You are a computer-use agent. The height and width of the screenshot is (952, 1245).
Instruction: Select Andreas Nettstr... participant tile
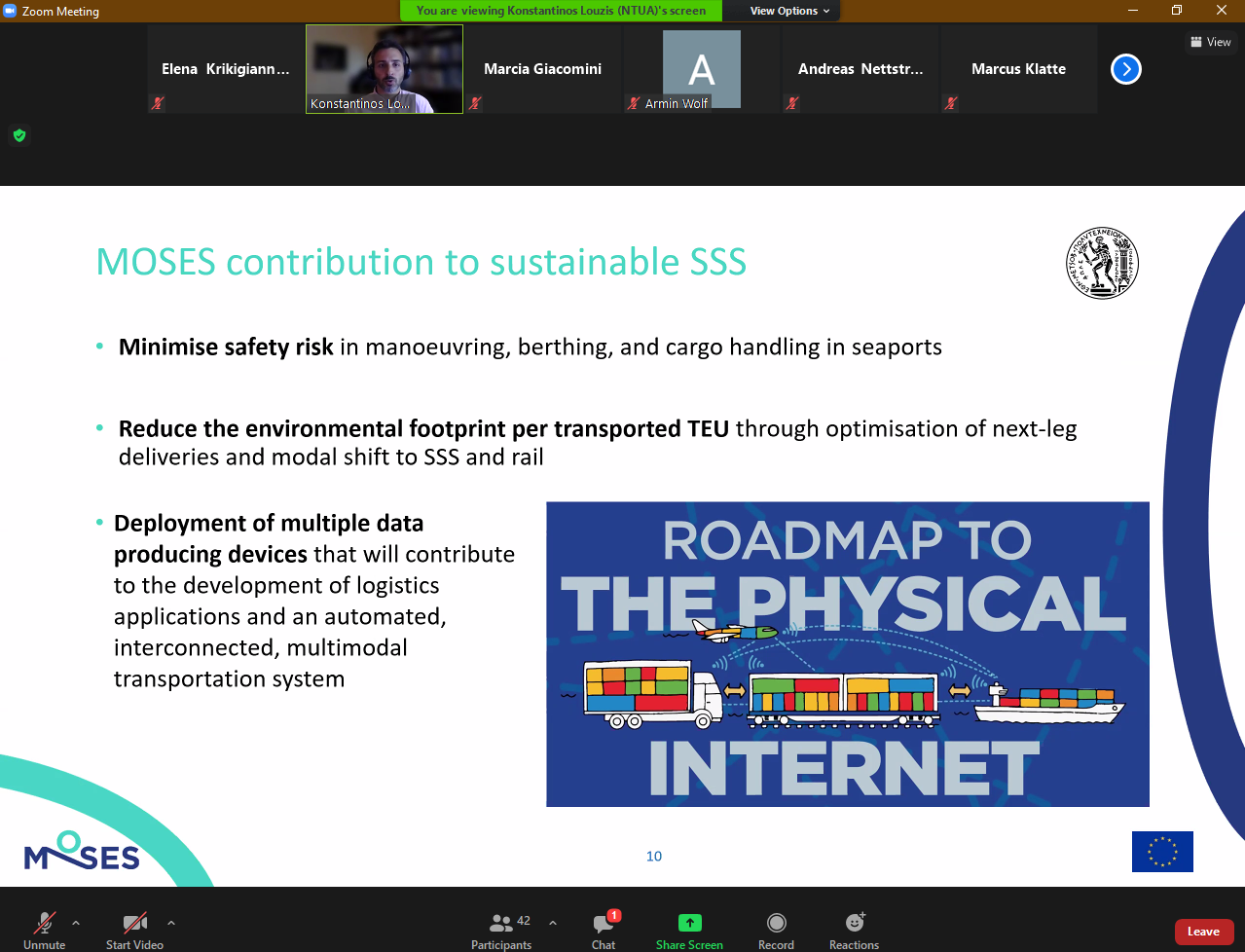point(861,69)
